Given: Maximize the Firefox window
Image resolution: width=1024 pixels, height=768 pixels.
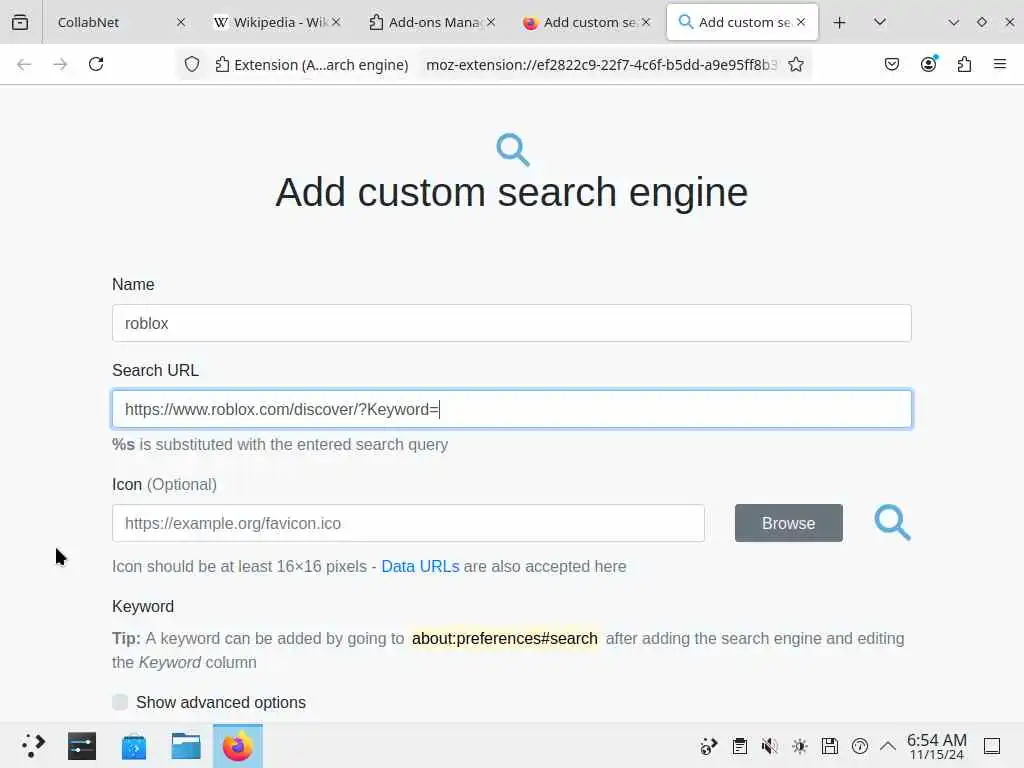Looking at the screenshot, I should point(982,22).
